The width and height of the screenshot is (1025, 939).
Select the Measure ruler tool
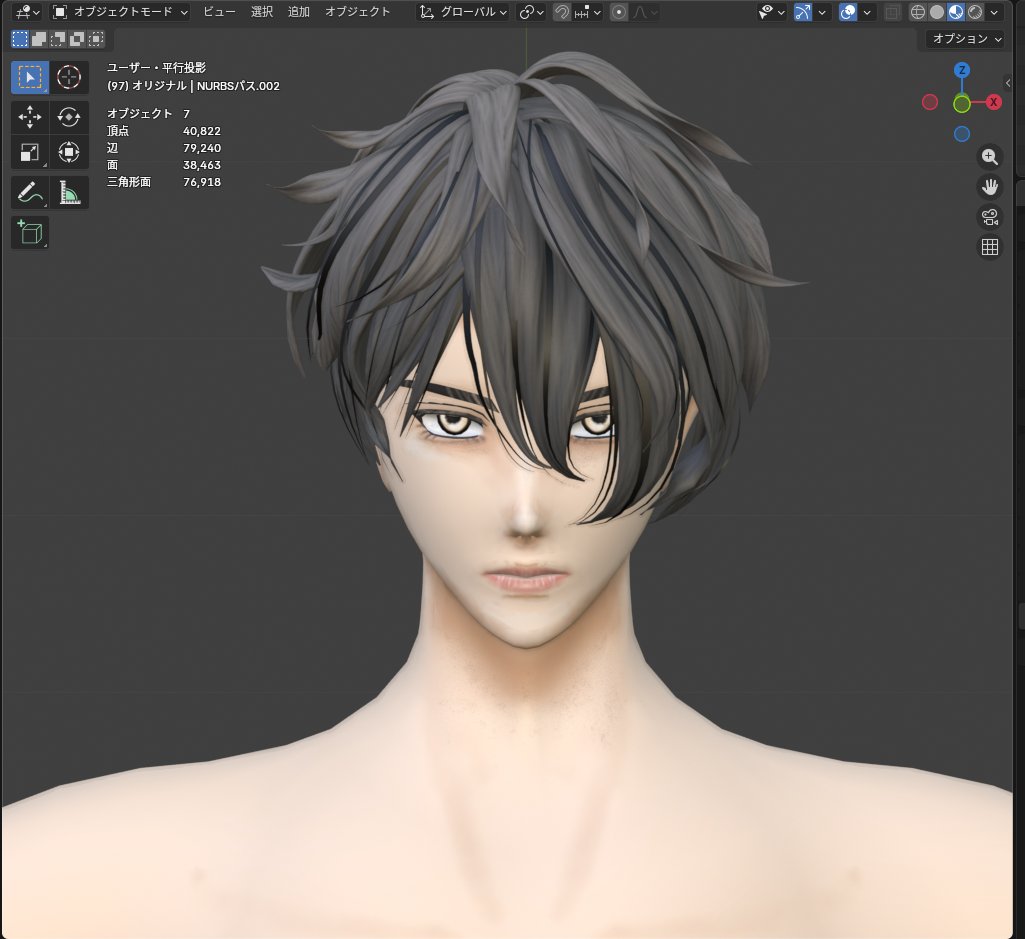click(69, 192)
